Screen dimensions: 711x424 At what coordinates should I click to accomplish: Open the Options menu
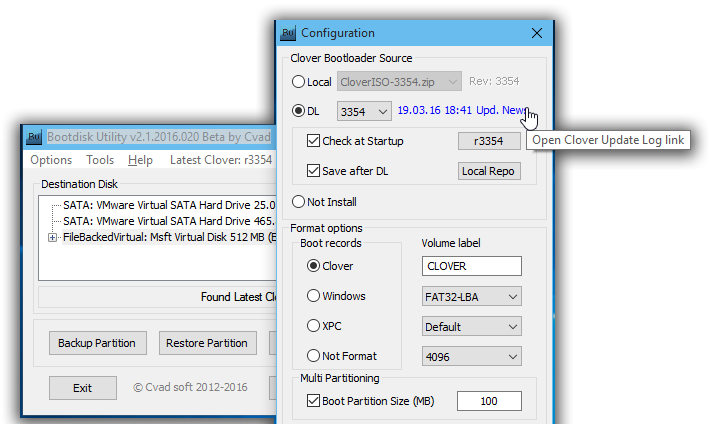[x=51, y=160]
